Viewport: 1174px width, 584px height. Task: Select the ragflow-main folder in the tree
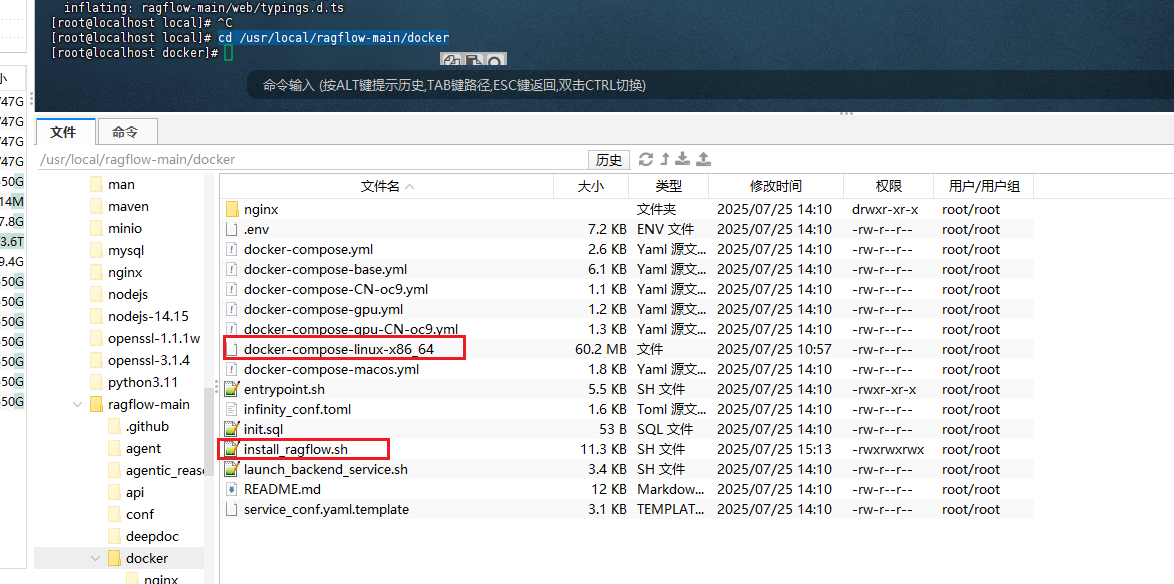pyautogui.click(x=148, y=404)
